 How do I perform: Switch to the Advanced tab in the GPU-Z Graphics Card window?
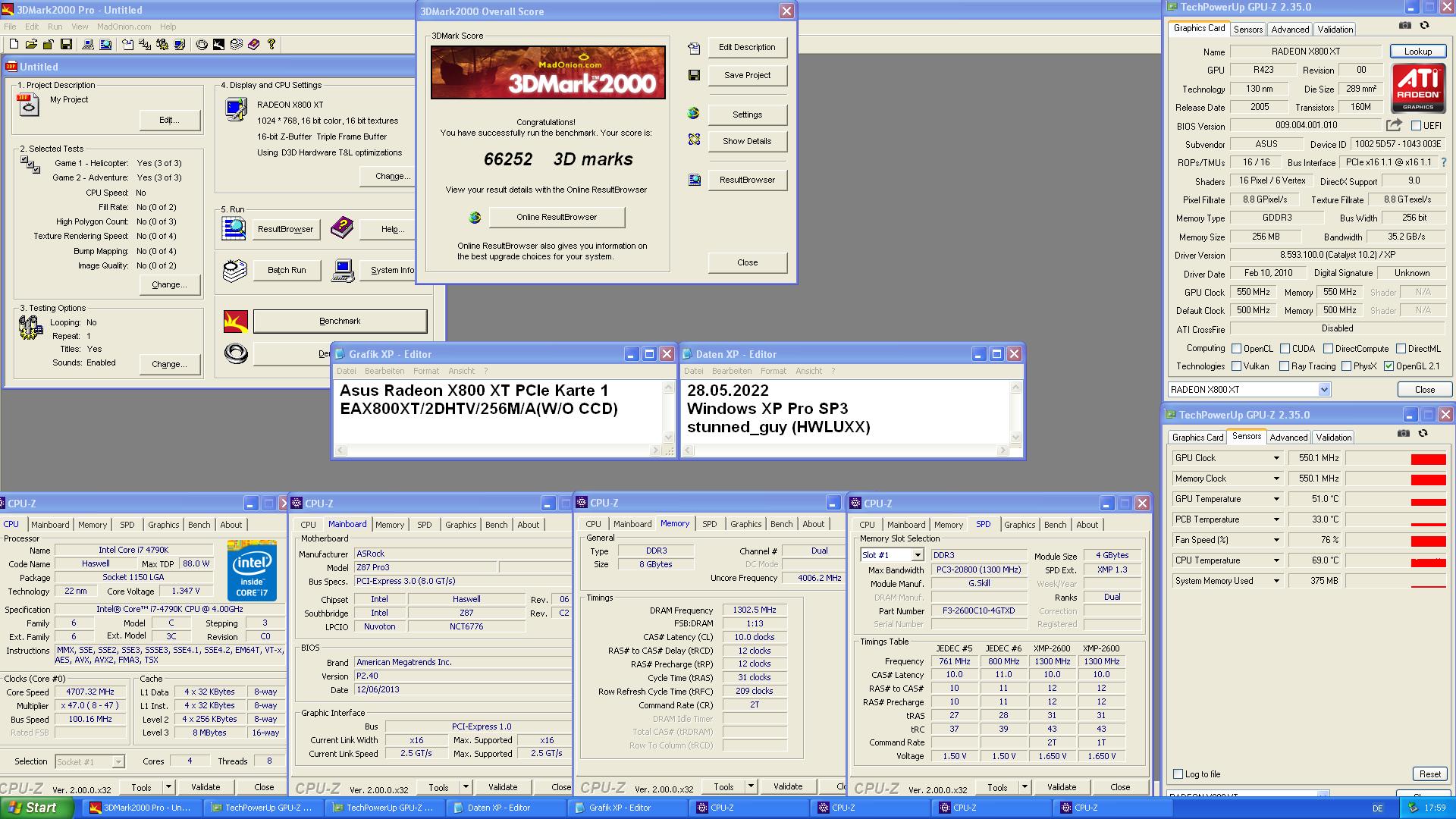click(1290, 30)
